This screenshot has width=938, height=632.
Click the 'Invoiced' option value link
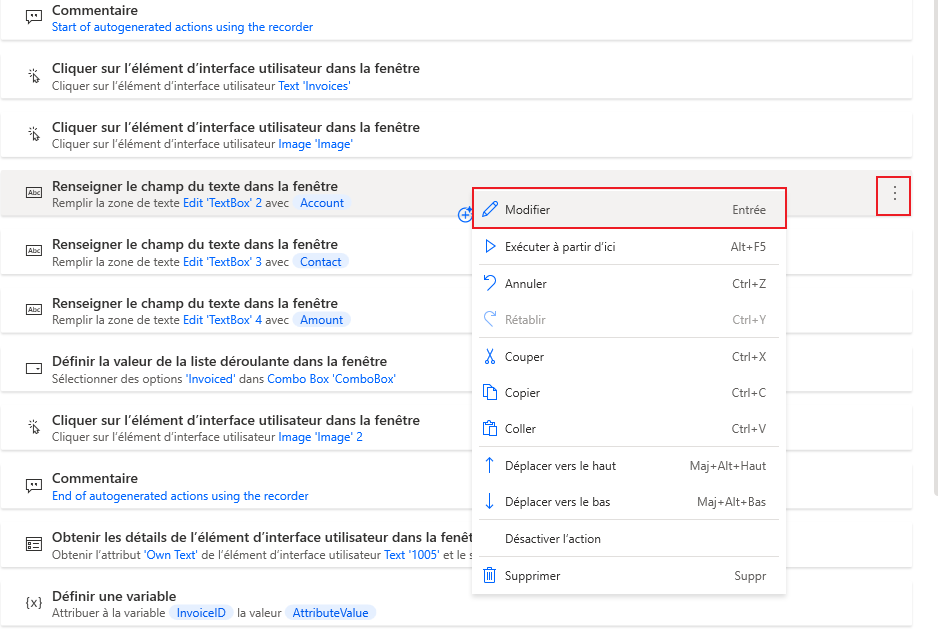(x=211, y=379)
